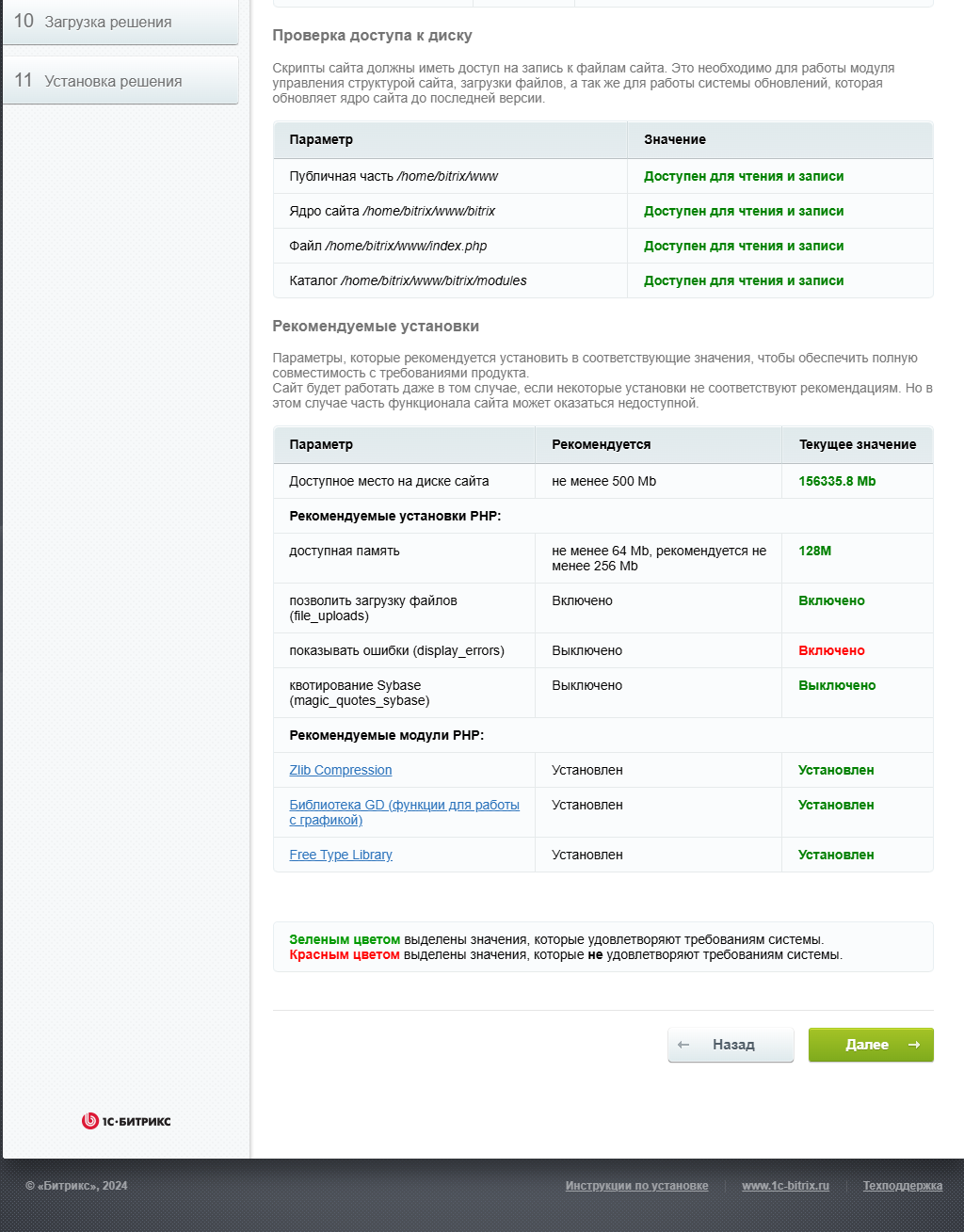Click the 128M available memory value
Image resolution: width=964 pixels, height=1232 pixels.
814,551
